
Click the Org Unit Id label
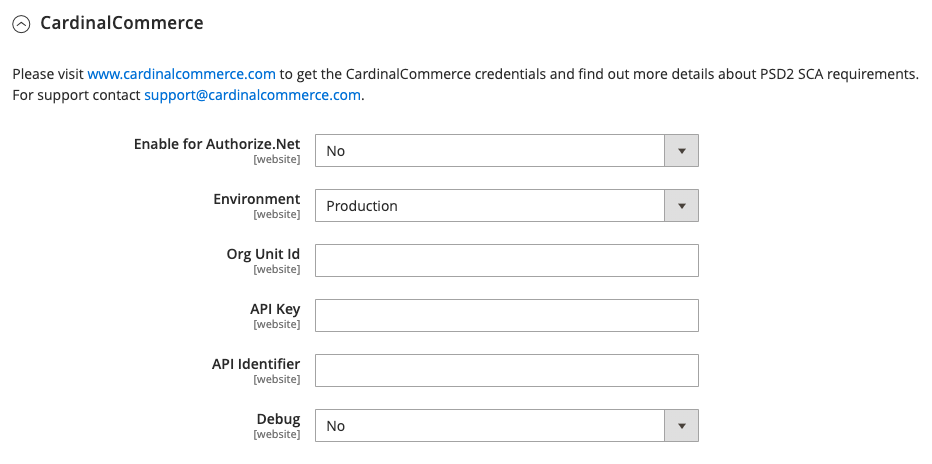coord(263,254)
